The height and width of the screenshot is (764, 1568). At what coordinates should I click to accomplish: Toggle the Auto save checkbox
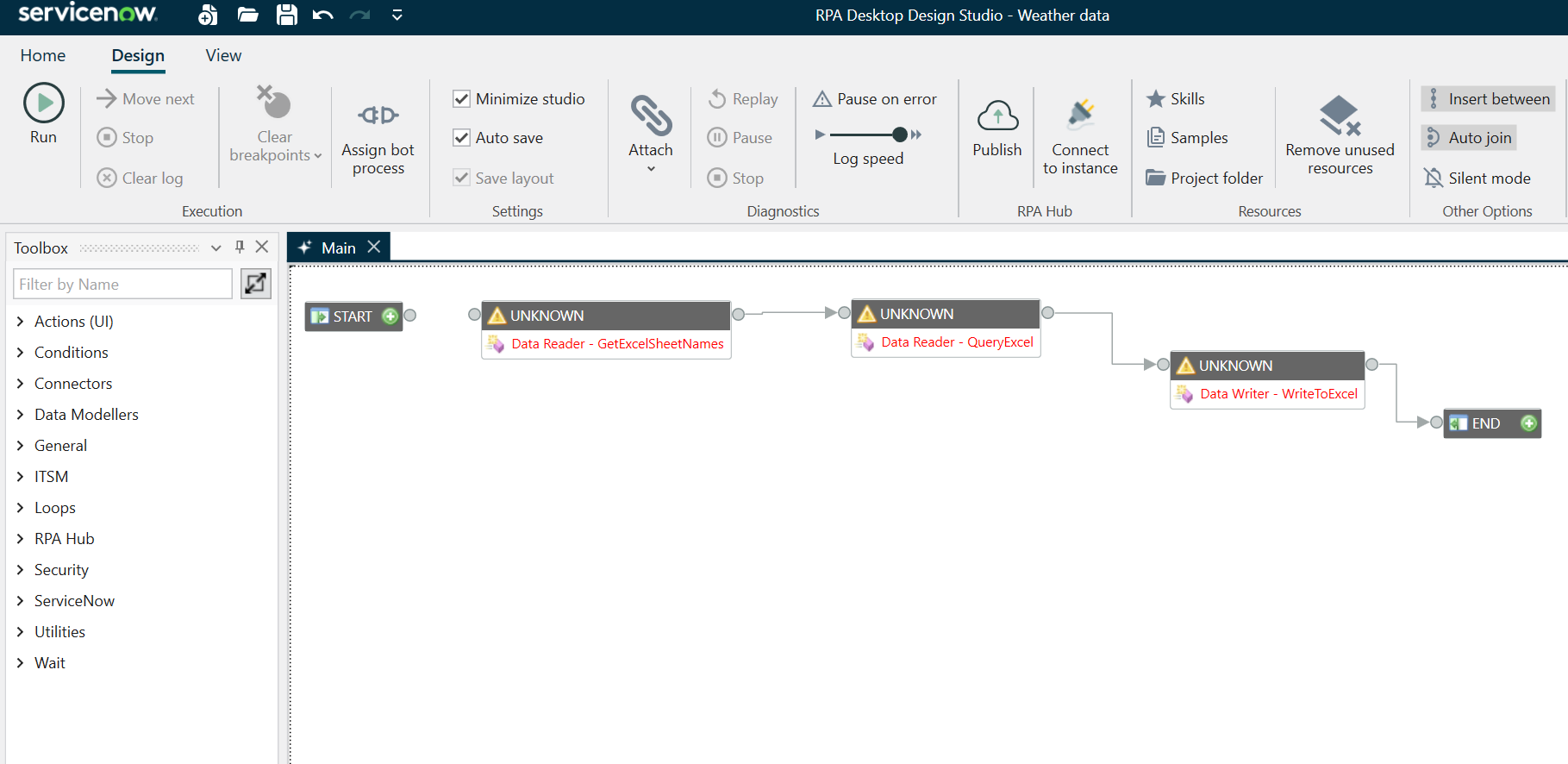462,138
